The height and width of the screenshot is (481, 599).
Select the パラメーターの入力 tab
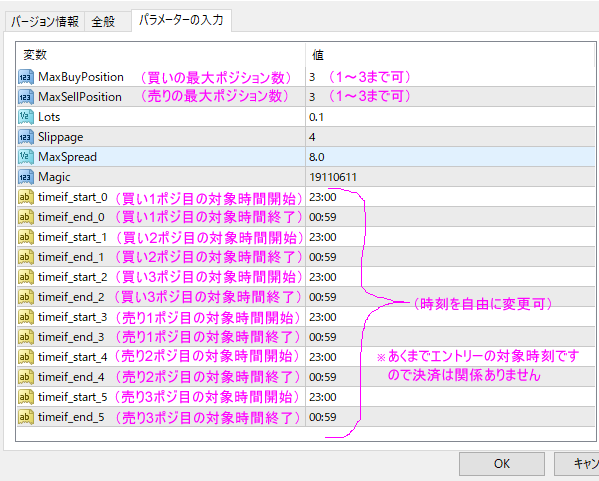coord(181,20)
